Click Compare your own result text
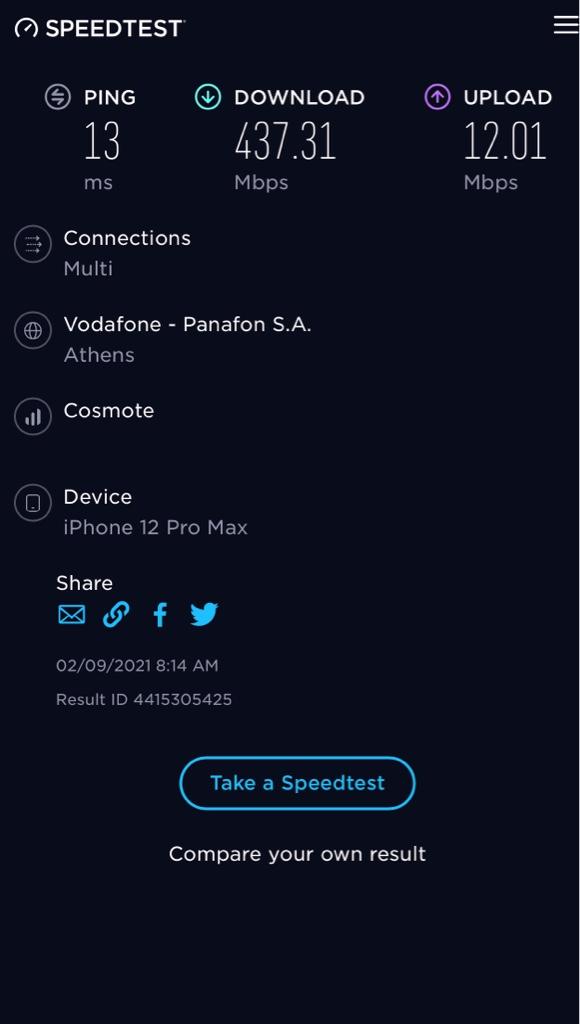The height and width of the screenshot is (1024, 580). coord(297,854)
